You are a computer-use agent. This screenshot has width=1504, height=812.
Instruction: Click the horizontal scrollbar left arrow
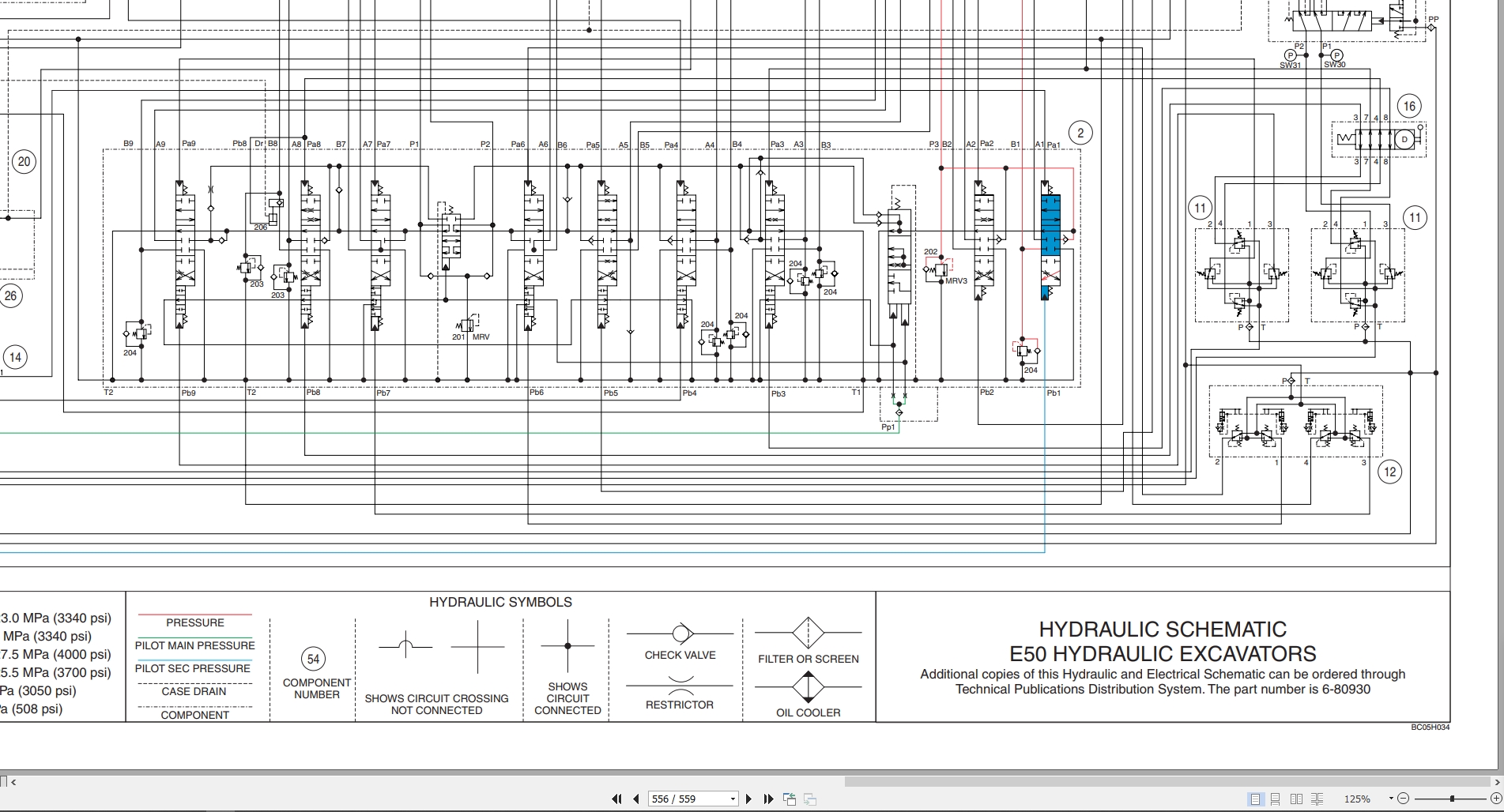(x=13, y=782)
